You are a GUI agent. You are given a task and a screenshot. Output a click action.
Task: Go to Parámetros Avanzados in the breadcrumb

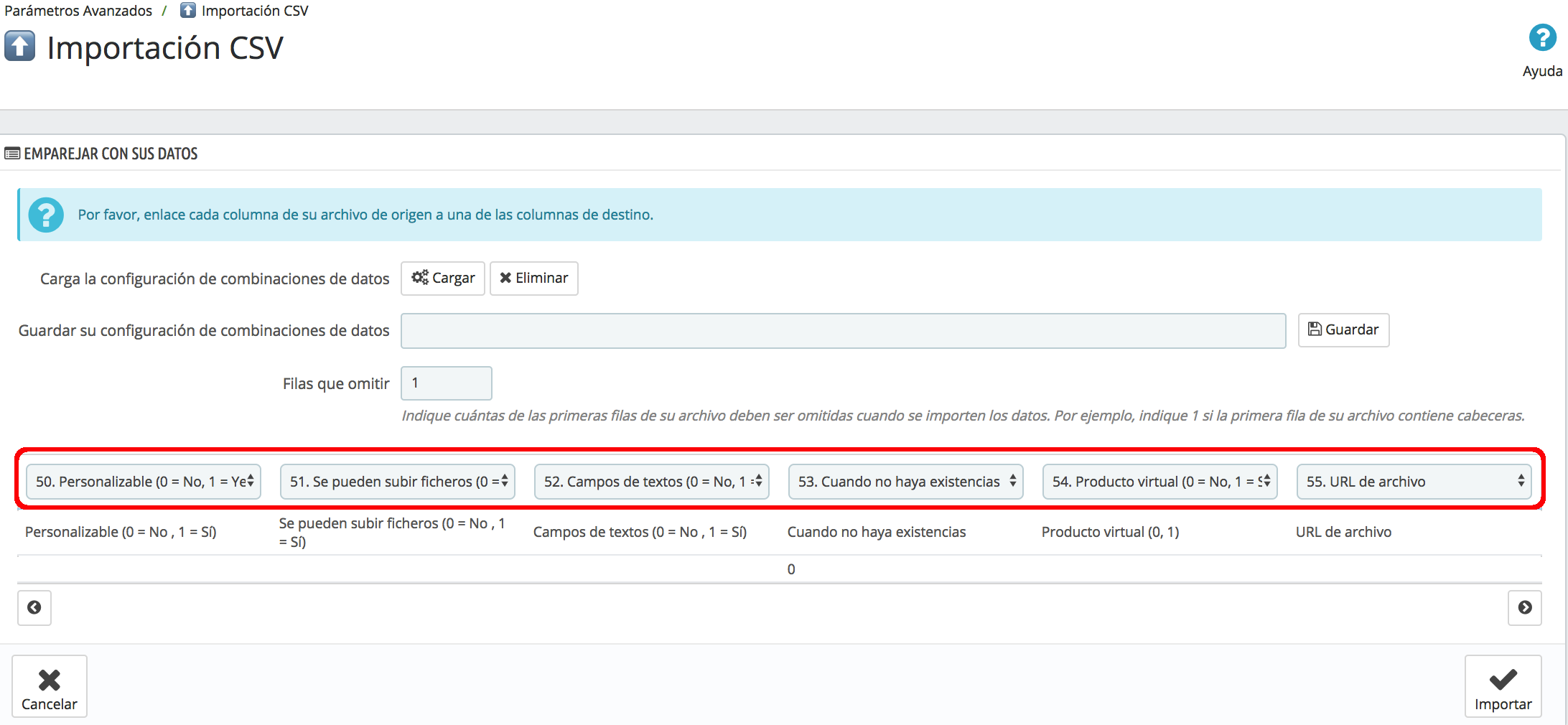[x=78, y=11]
